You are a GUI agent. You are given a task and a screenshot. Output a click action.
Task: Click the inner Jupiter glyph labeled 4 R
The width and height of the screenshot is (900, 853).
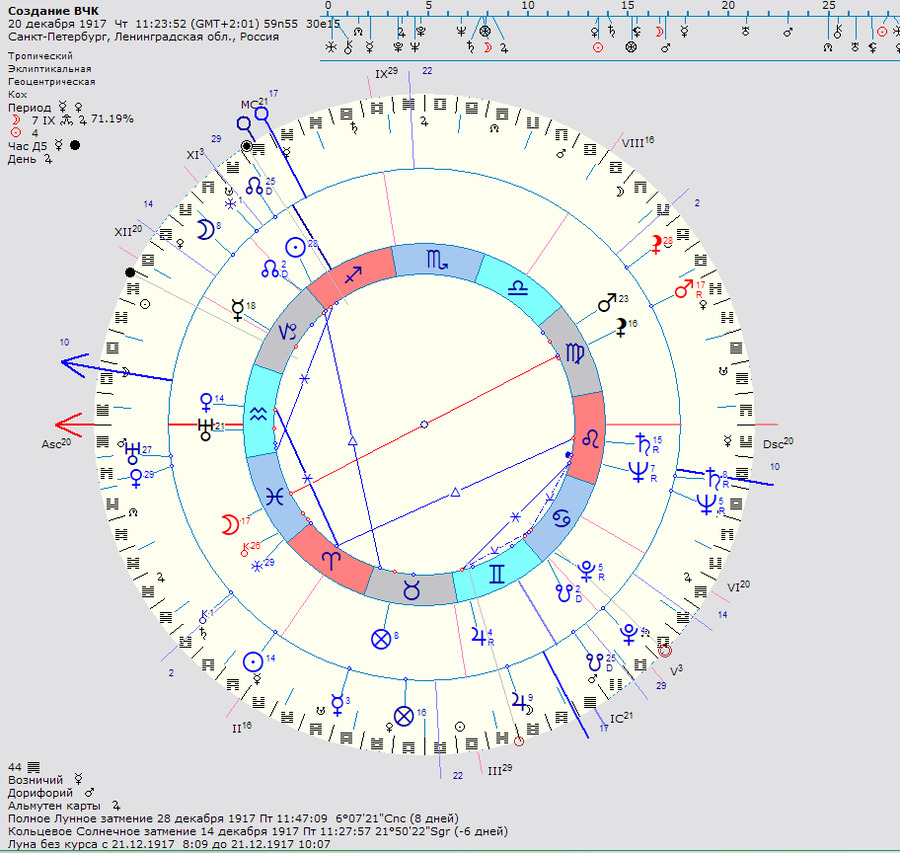(475, 633)
